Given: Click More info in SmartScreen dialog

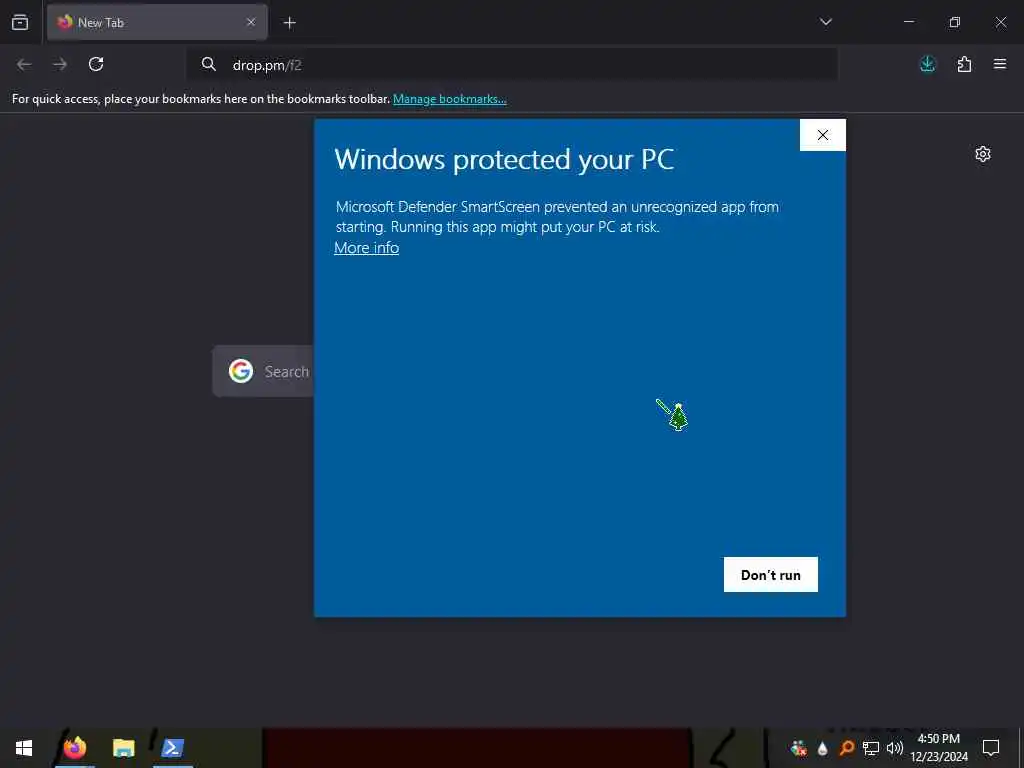Looking at the screenshot, I should tap(366, 248).
